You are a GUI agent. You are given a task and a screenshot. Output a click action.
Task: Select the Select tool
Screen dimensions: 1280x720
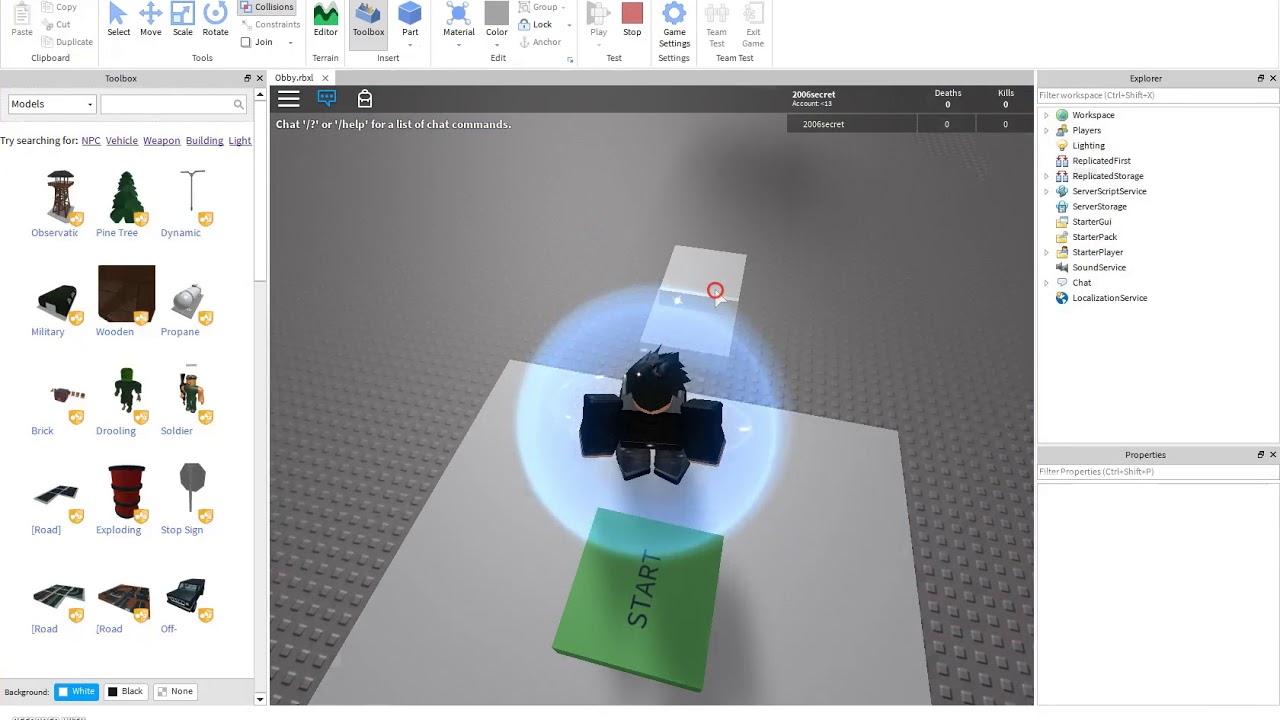(118, 20)
